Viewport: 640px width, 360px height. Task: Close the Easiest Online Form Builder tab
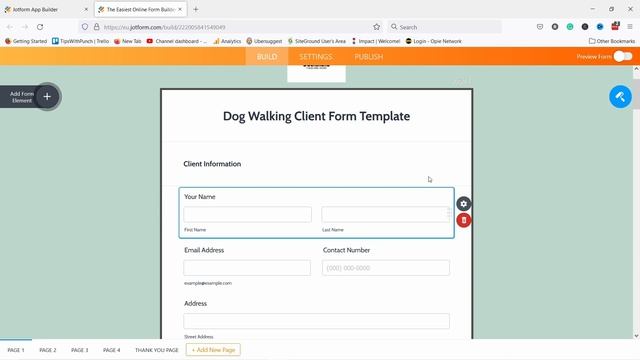[180, 9]
